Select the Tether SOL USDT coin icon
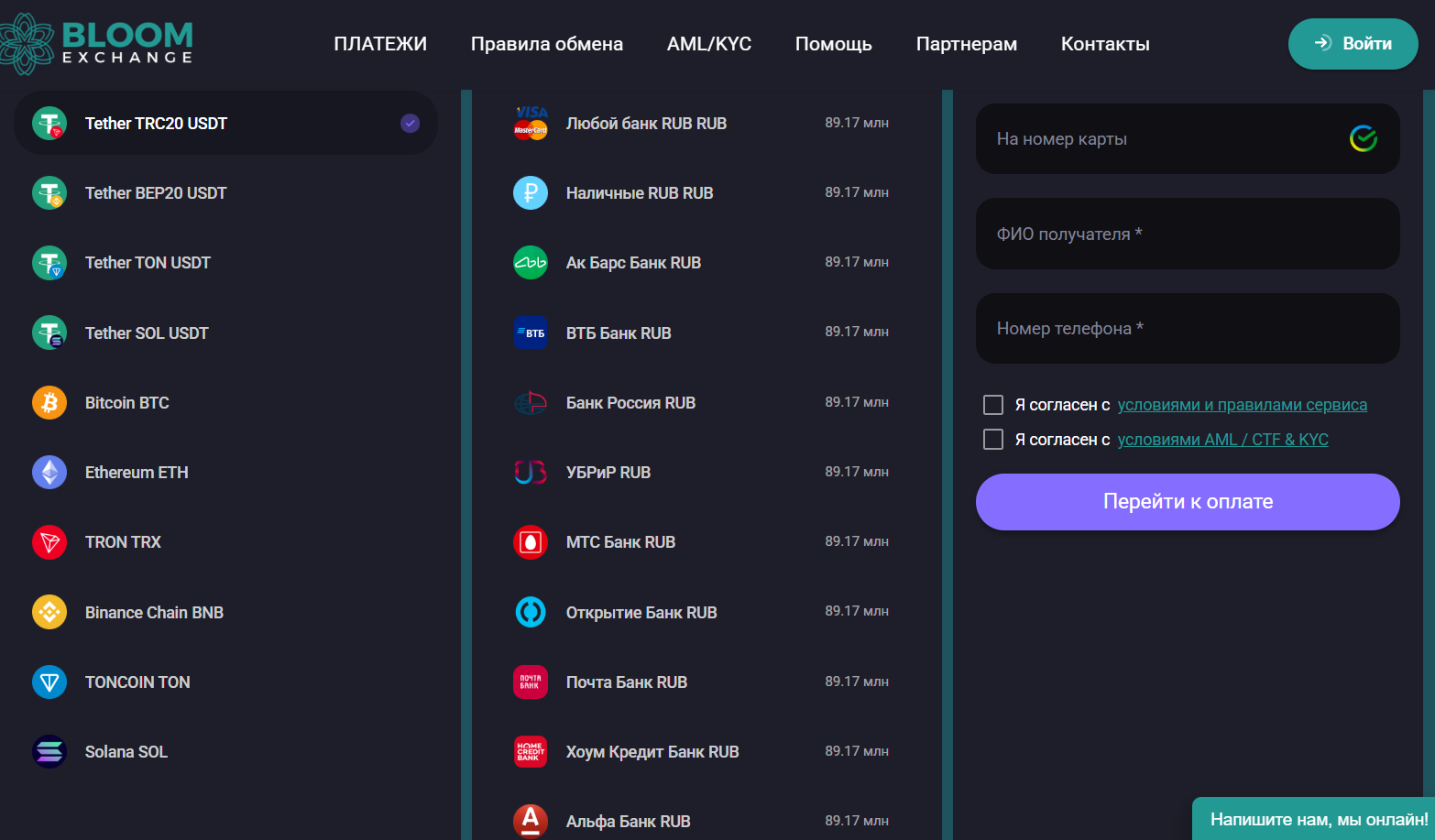Image resolution: width=1435 pixels, height=840 pixels. point(49,333)
